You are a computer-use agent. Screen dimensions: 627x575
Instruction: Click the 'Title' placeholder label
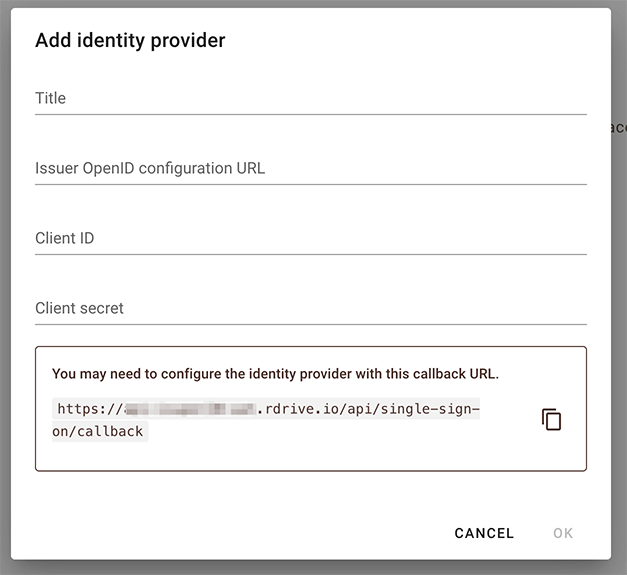pos(50,98)
